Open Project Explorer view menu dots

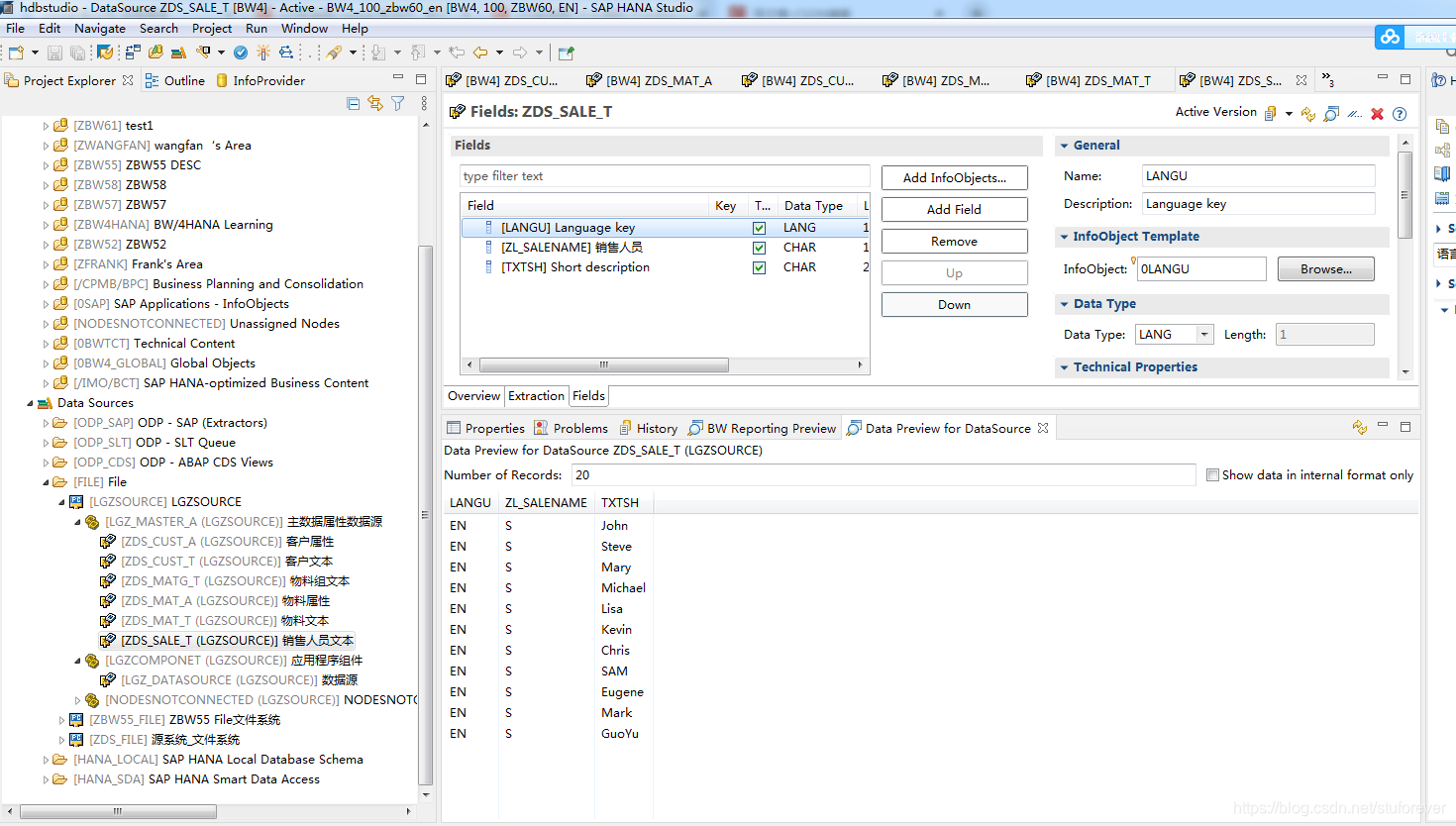tap(424, 103)
